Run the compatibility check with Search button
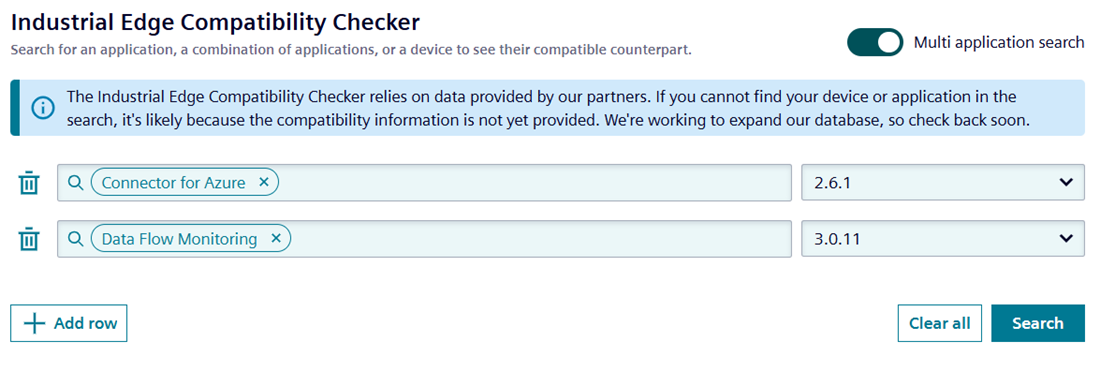 pyautogui.click(x=1038, y=323)
